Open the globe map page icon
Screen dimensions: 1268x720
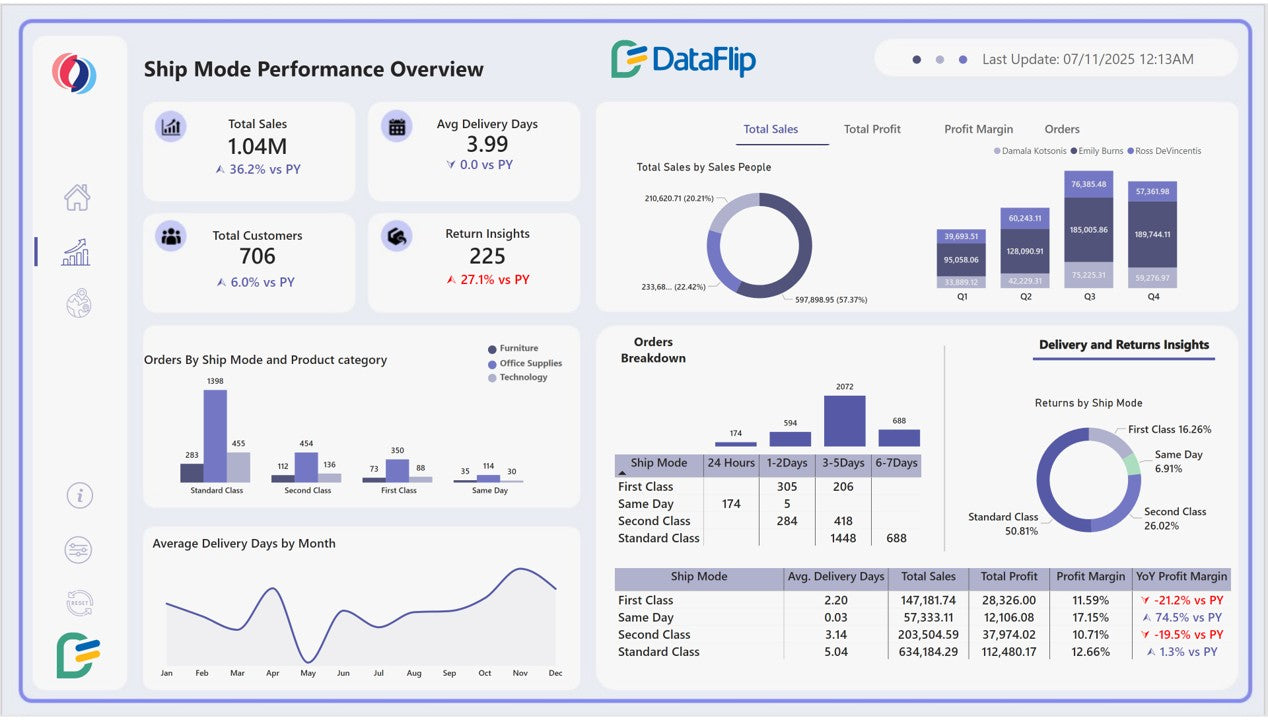(x=79, y=304)
